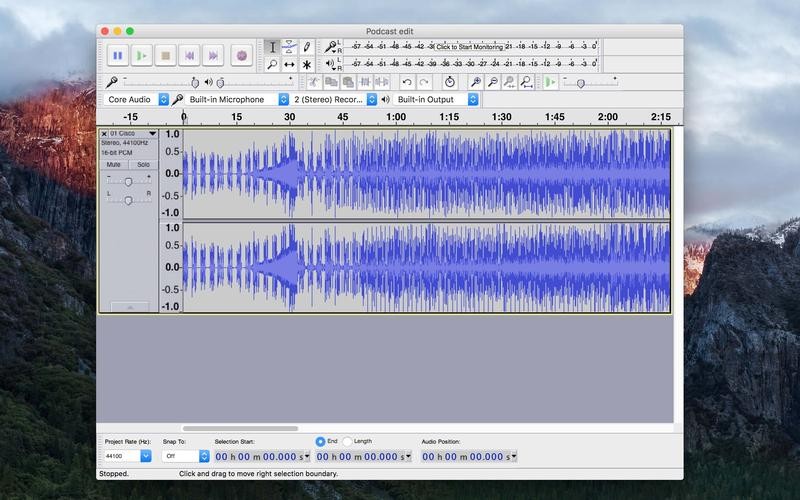Select the Length radio button
800x500 pixels.
point(347,441)
